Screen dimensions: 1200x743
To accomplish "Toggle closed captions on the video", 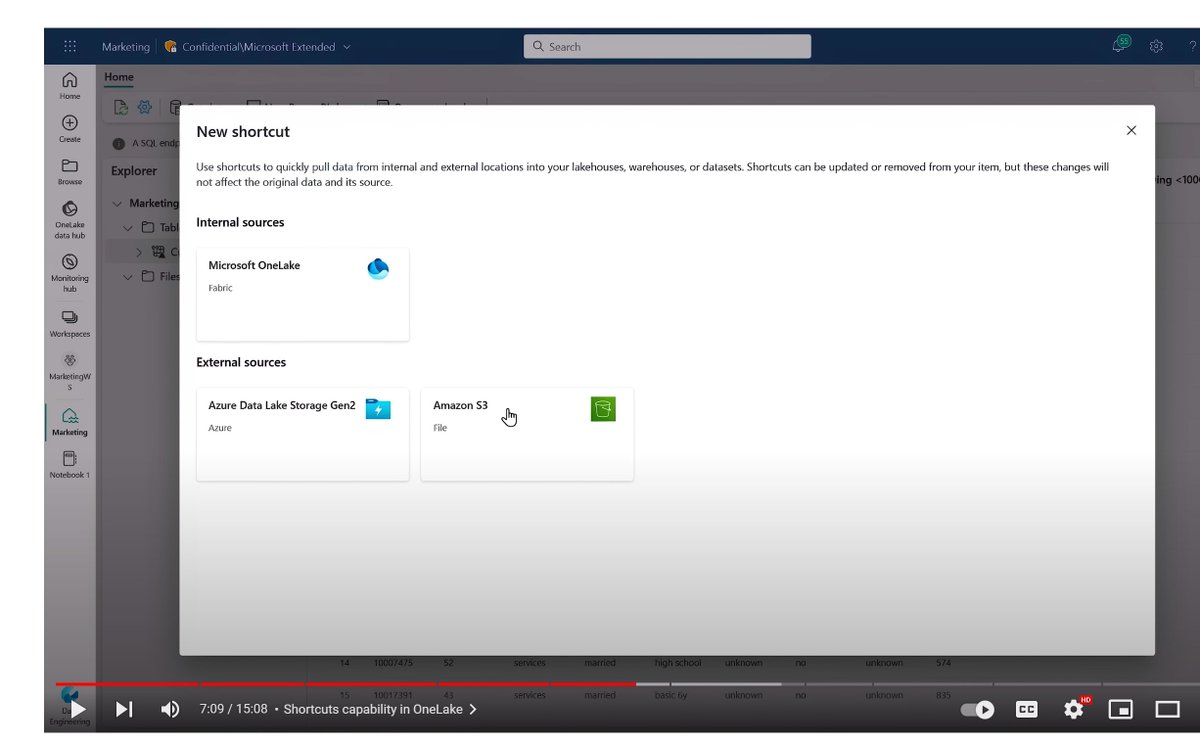I will pos(1026,709).
